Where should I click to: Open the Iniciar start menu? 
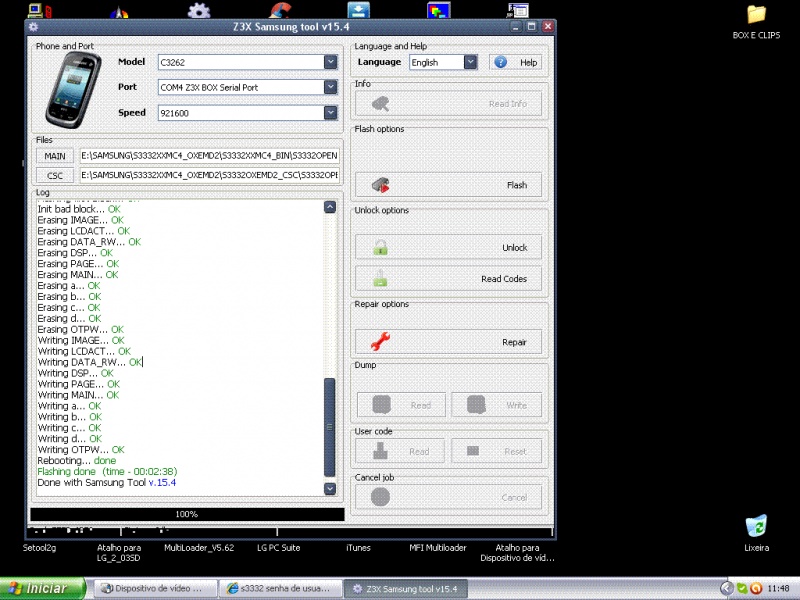click(42, 588)
